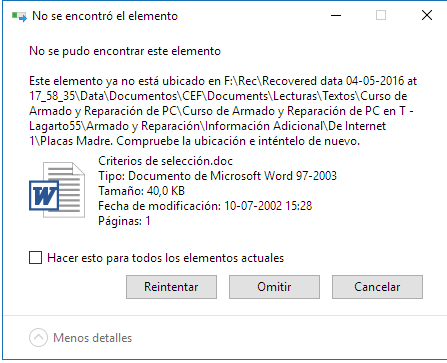Cancel the operation with the Cancelar button
This screenshot has height=363, width=447.
tap(377, 287)
